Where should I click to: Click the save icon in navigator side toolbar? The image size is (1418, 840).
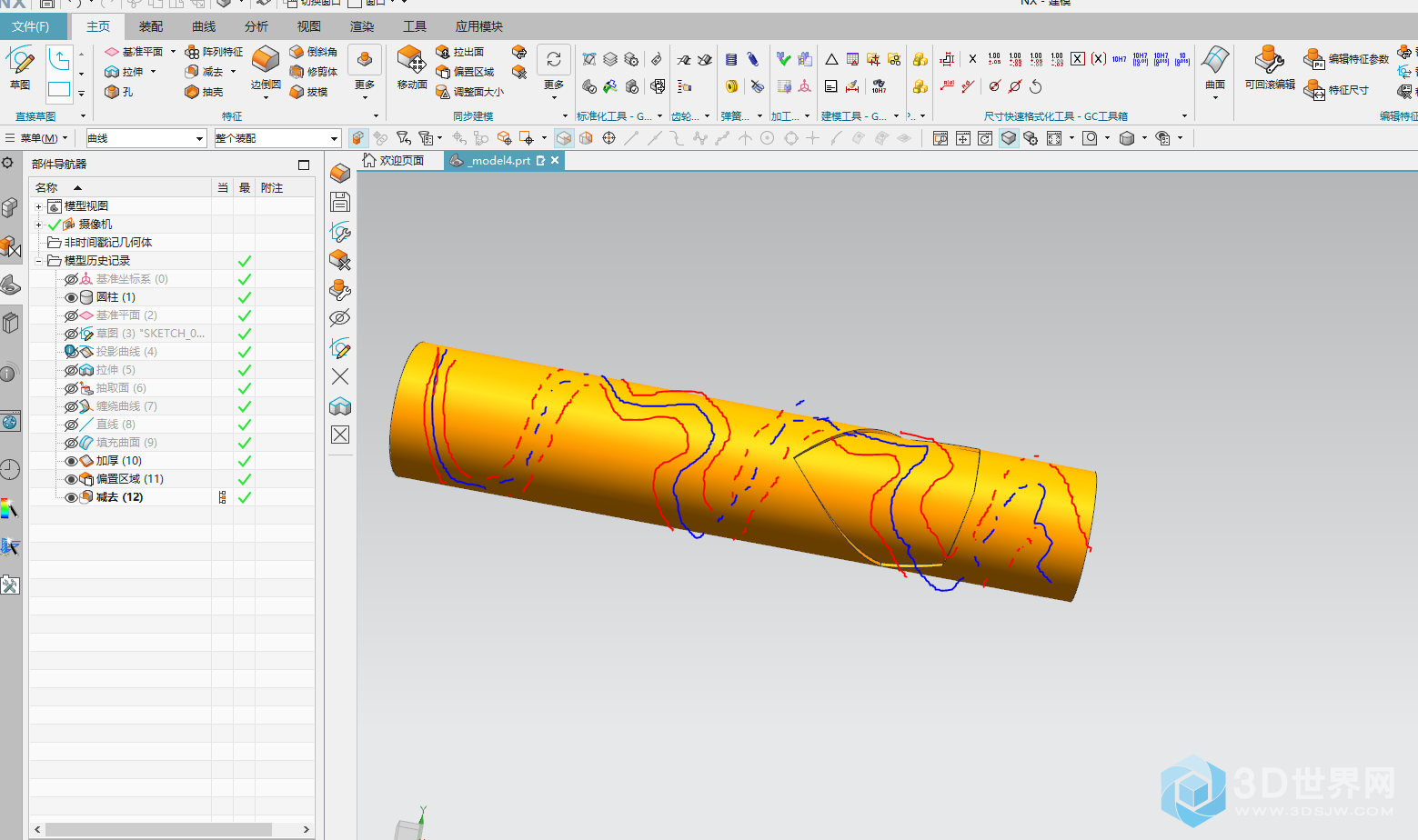[340, 202]
